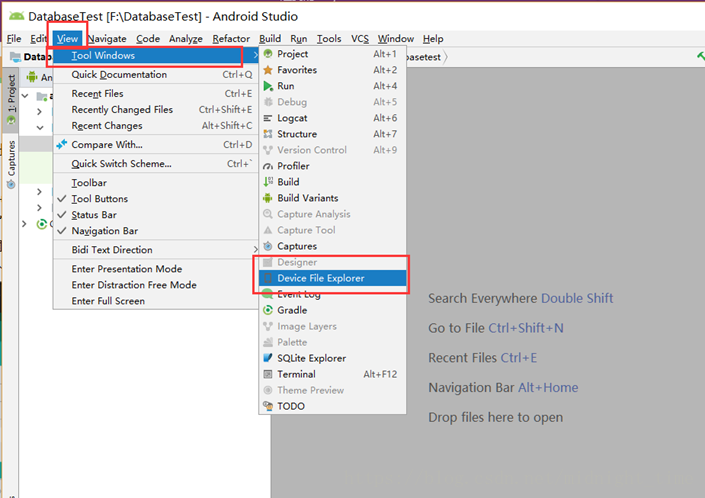Click the Device File Explorer label
This screenshot has width=705, height=498.
click(x=321, y=278)
